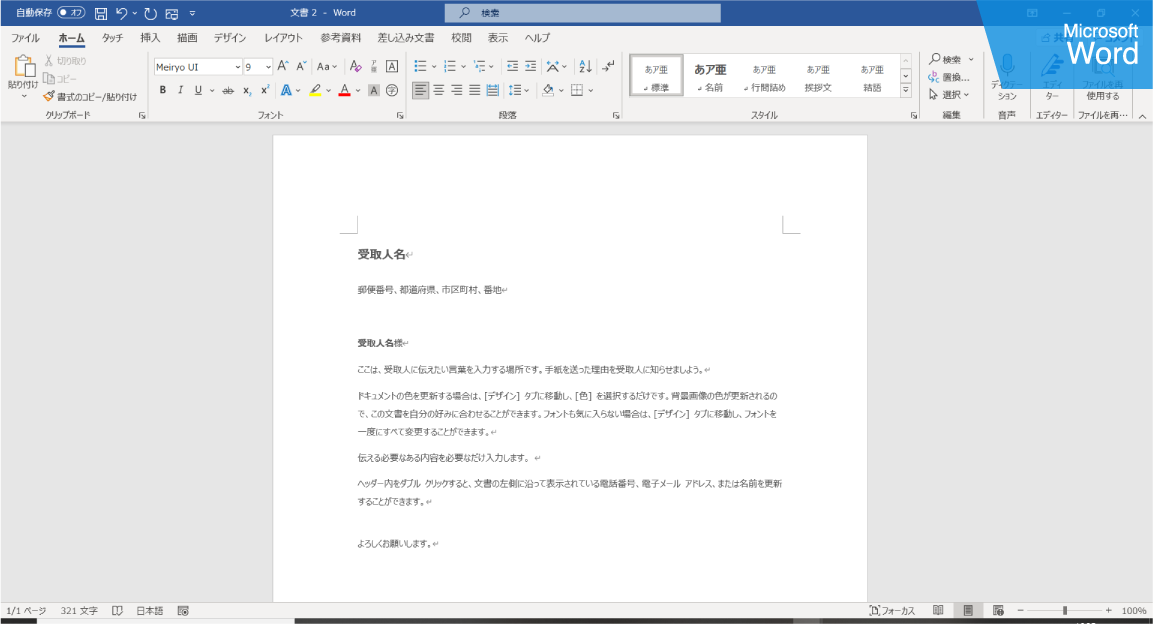Viewport: 1153px width, 624px height.
Task: Select the bulleted list icon
Action: 421,68
